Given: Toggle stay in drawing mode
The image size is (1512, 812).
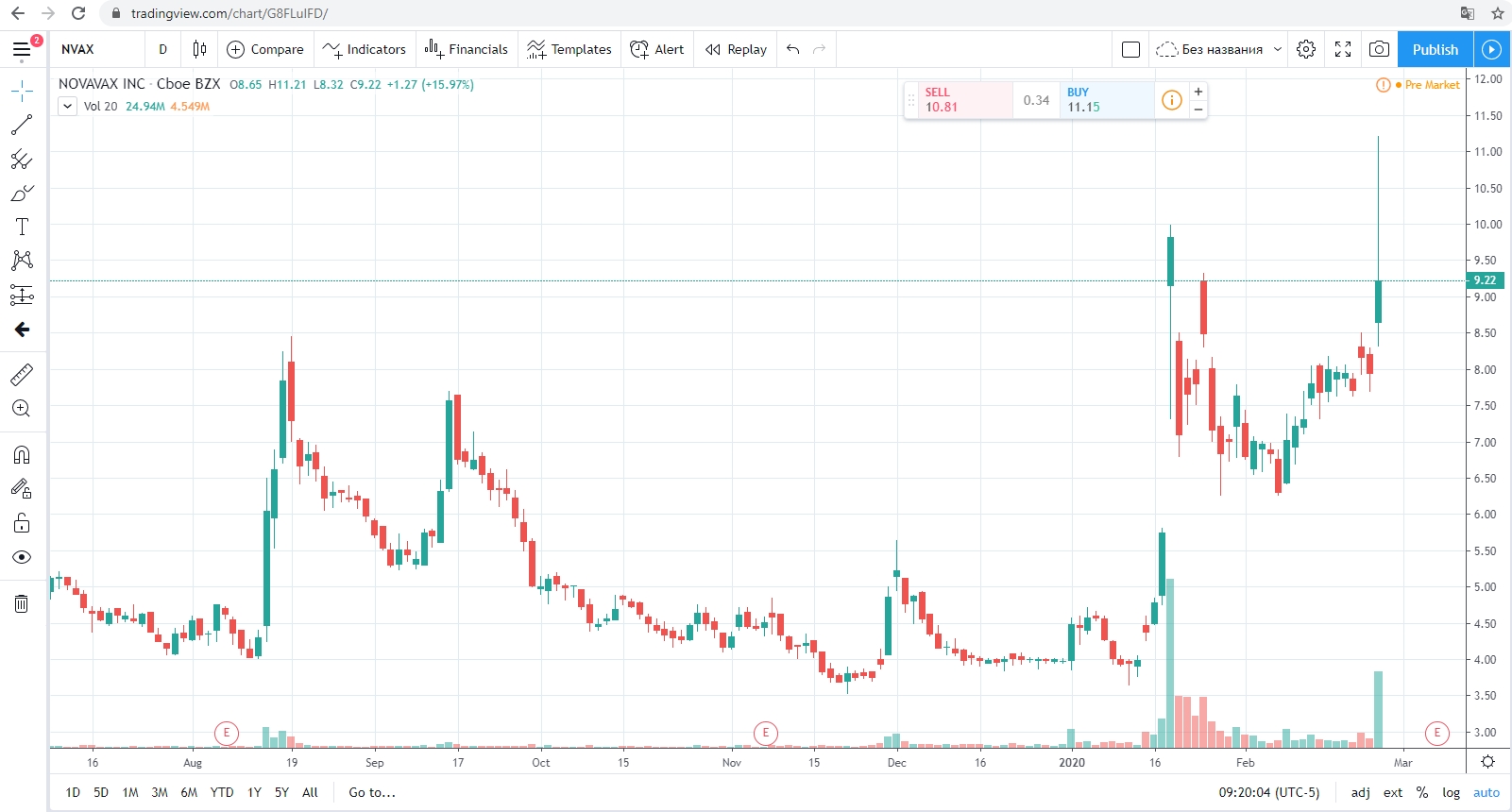Looking at the screenshot, I should (x=22, y=489).
